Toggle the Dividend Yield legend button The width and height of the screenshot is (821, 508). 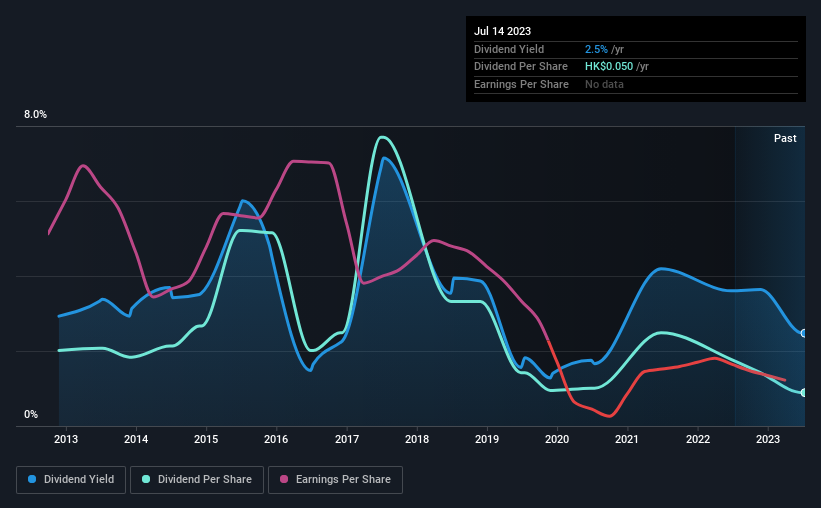coord(71,480)
